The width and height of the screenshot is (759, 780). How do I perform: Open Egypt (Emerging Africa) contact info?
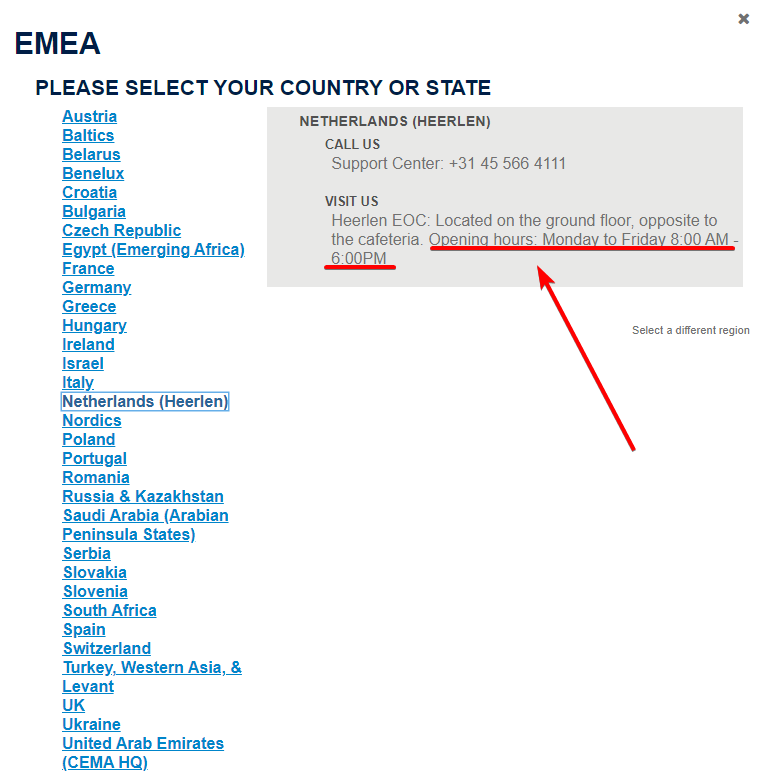[153, 249]
